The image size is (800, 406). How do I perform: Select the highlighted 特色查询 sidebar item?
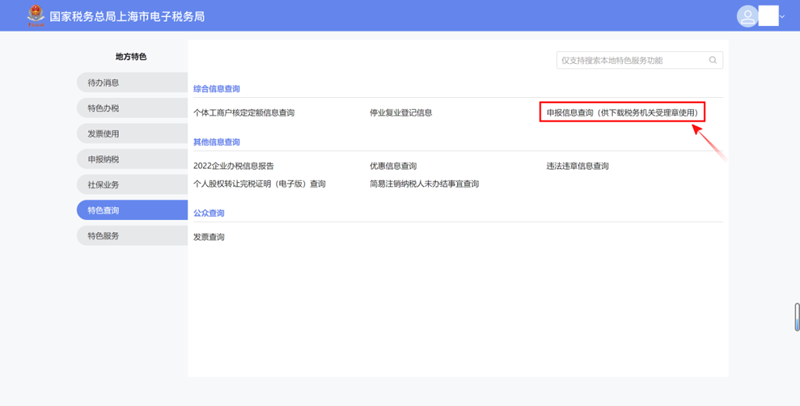[x=132, y=210]
